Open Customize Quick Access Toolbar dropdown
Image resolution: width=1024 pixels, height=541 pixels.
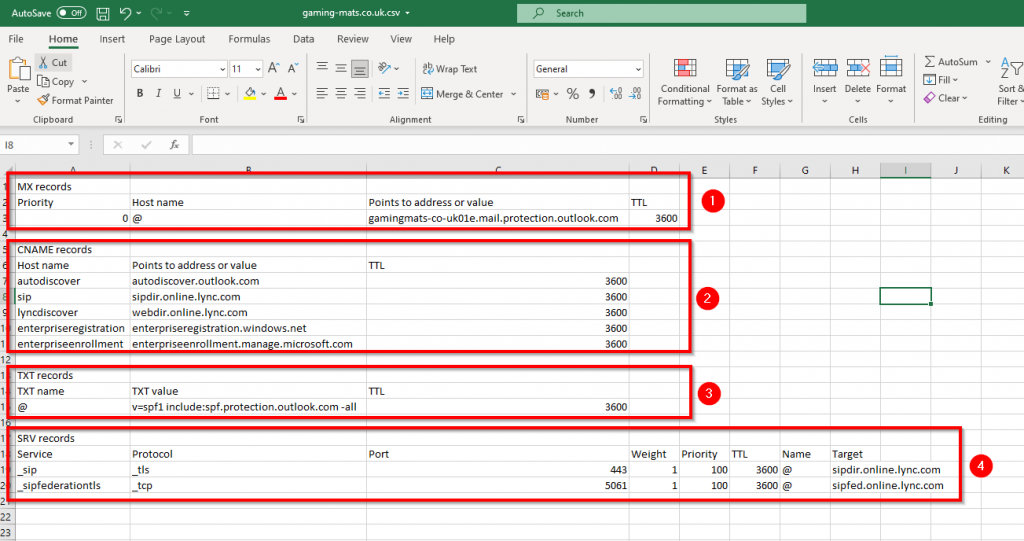pyautogui.click(x=187, y=13)
